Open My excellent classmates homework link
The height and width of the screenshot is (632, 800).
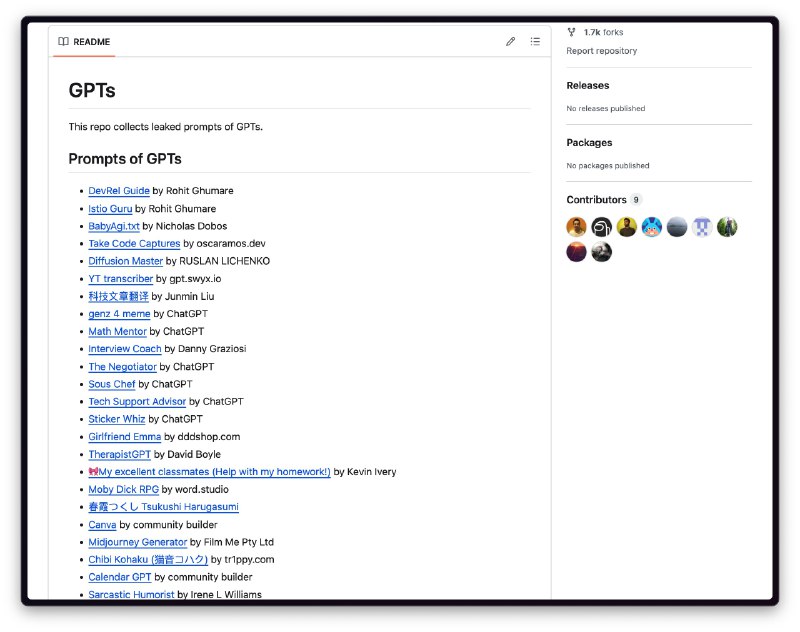(209, 472)
